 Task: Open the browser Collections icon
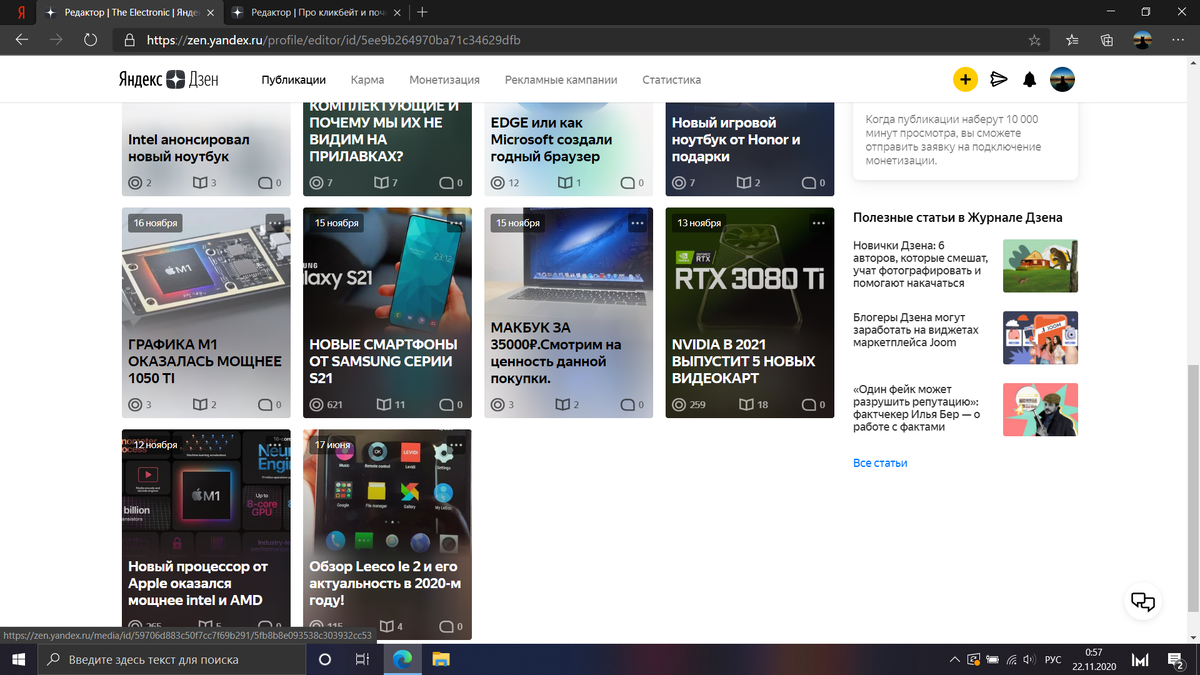point(1107,41)
